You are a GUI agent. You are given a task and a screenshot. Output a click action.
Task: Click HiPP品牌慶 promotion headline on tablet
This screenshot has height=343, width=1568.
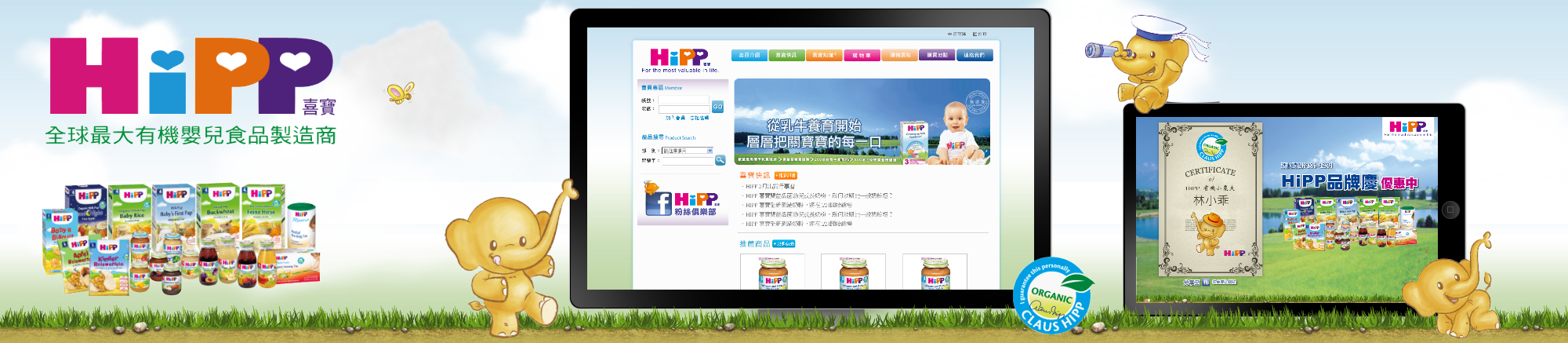(x=1349, y=182)
